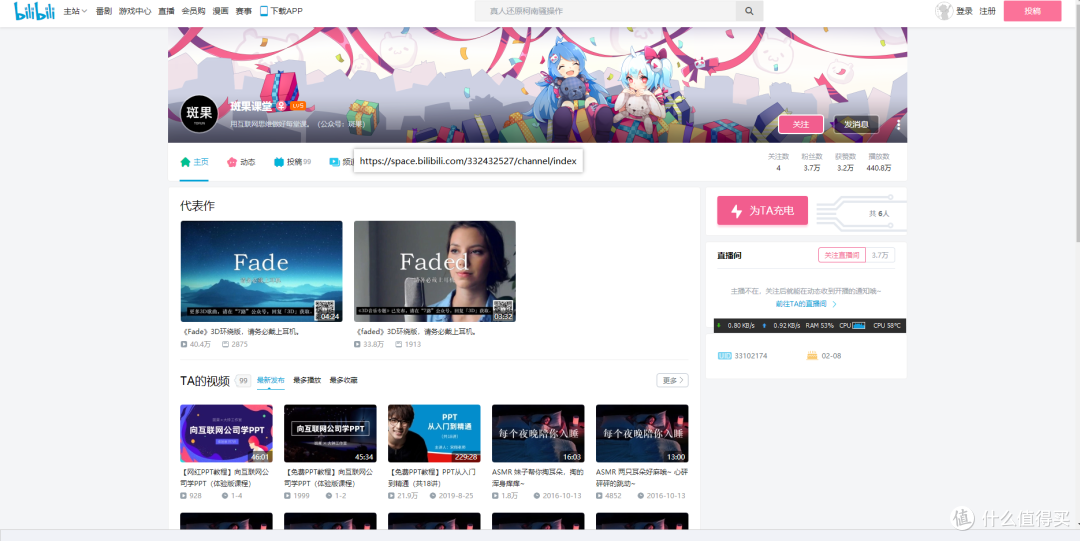
Task: Click the 频道 tab TV icon
Action: 335,162
